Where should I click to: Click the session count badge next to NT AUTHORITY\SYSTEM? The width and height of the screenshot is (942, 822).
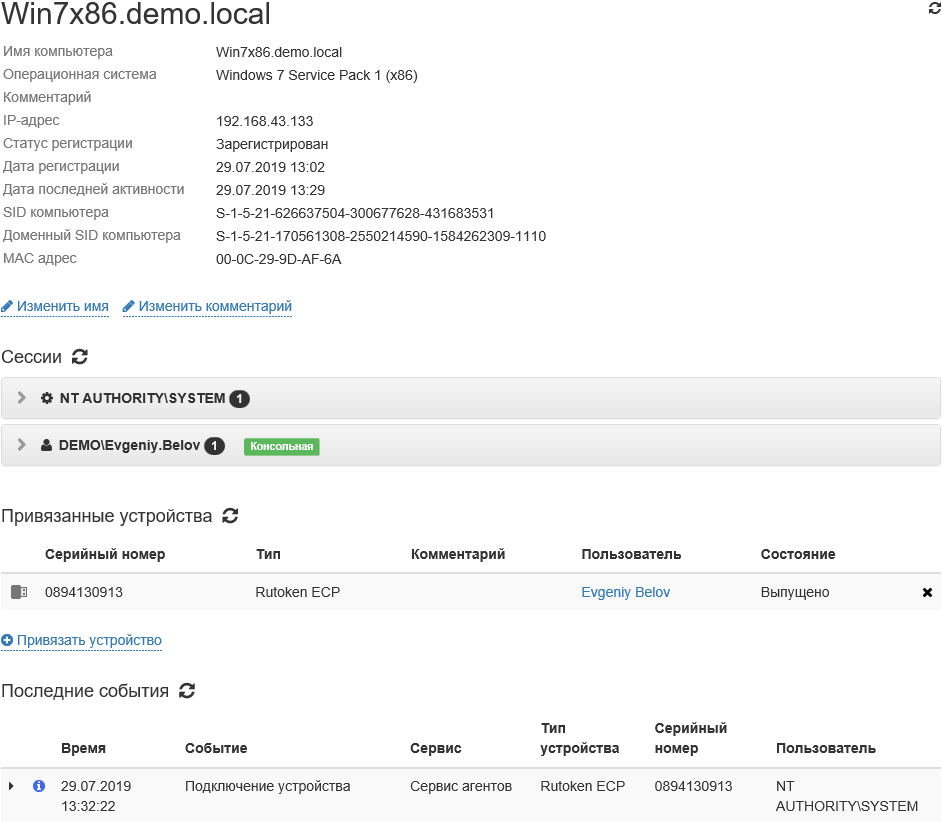(239, 399)
